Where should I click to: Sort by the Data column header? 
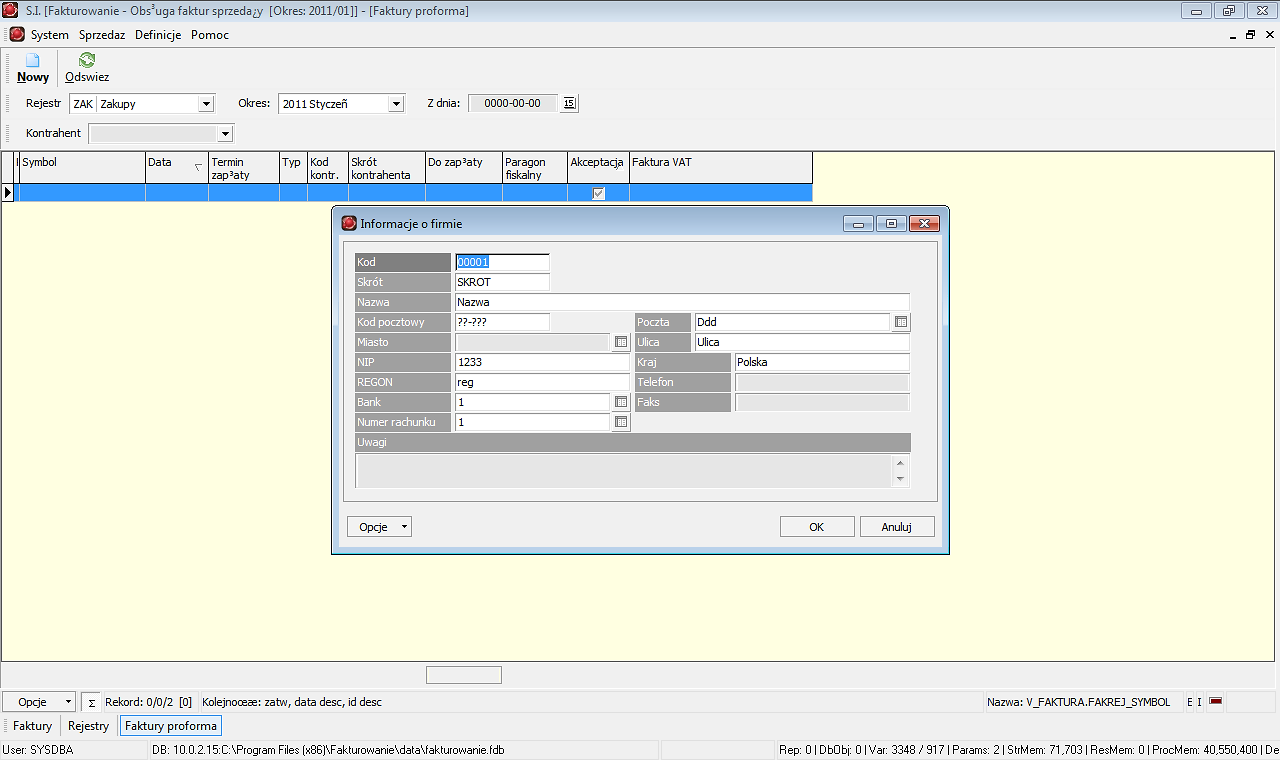pos(177,167)
